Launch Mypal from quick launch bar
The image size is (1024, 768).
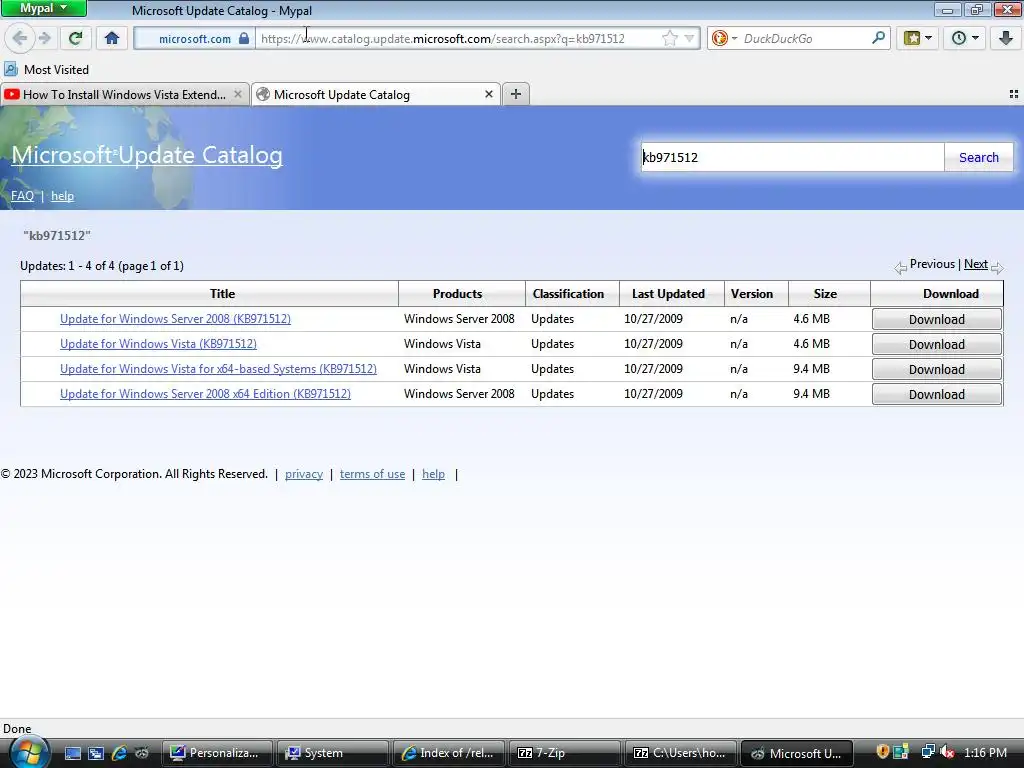(142, 753)
